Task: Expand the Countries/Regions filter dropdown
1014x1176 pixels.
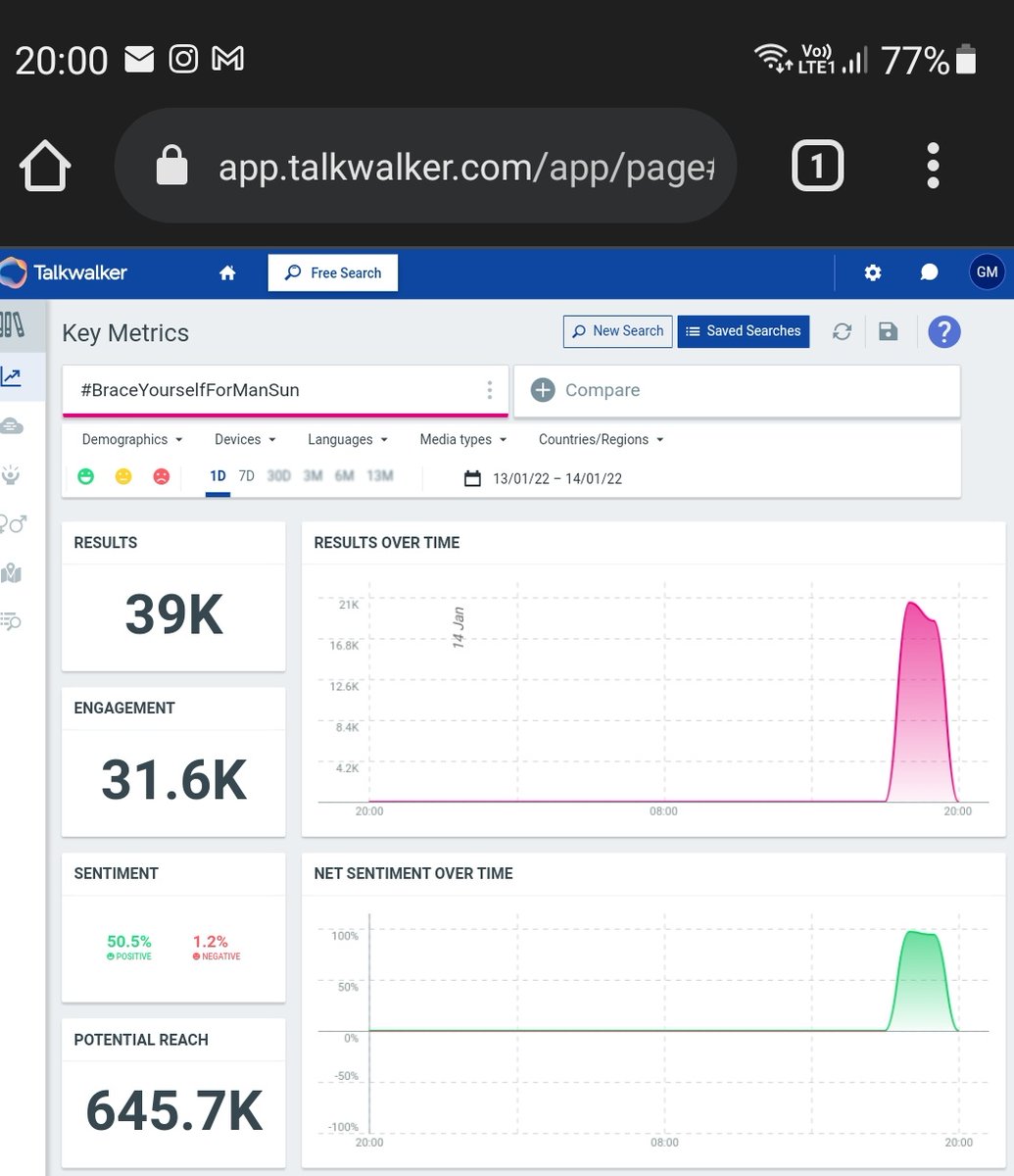Action: [x=602, y=439]
